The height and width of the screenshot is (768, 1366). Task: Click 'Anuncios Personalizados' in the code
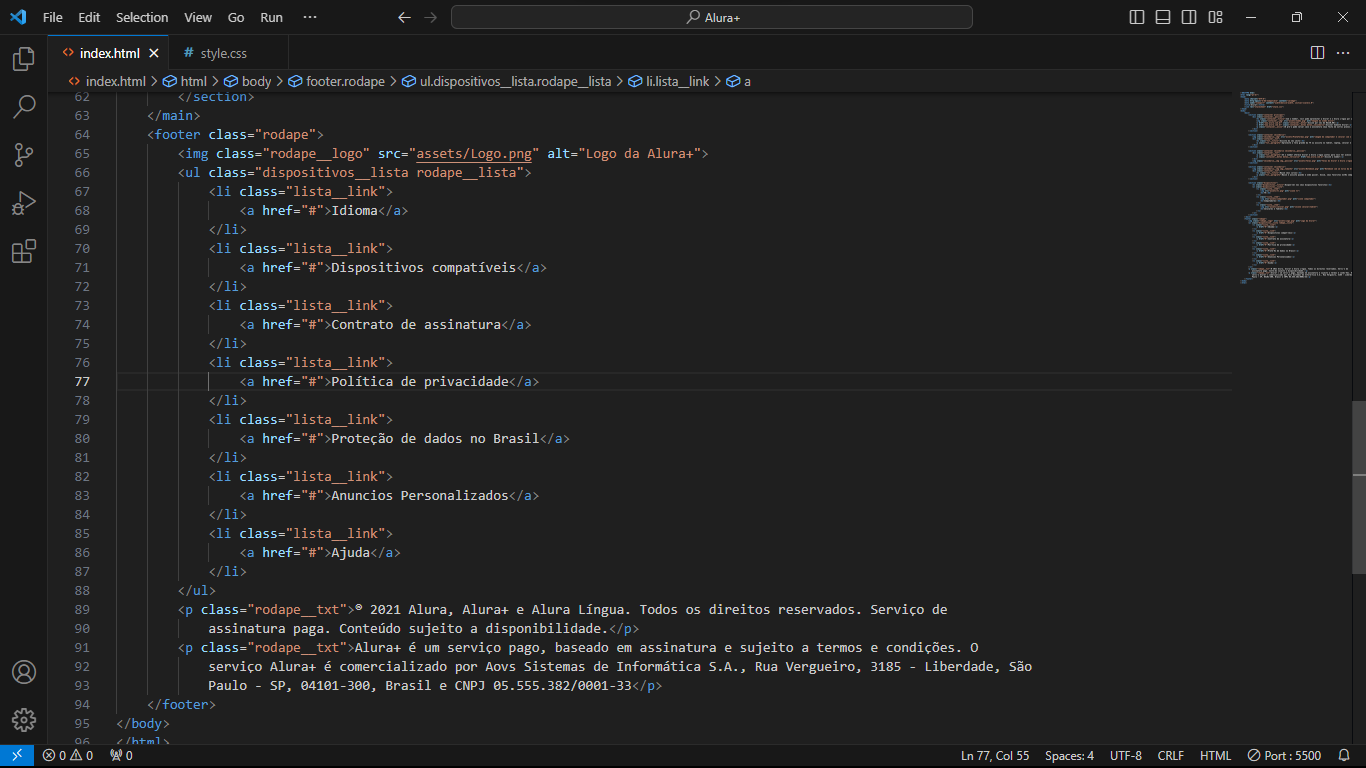(x=420, y=495)
